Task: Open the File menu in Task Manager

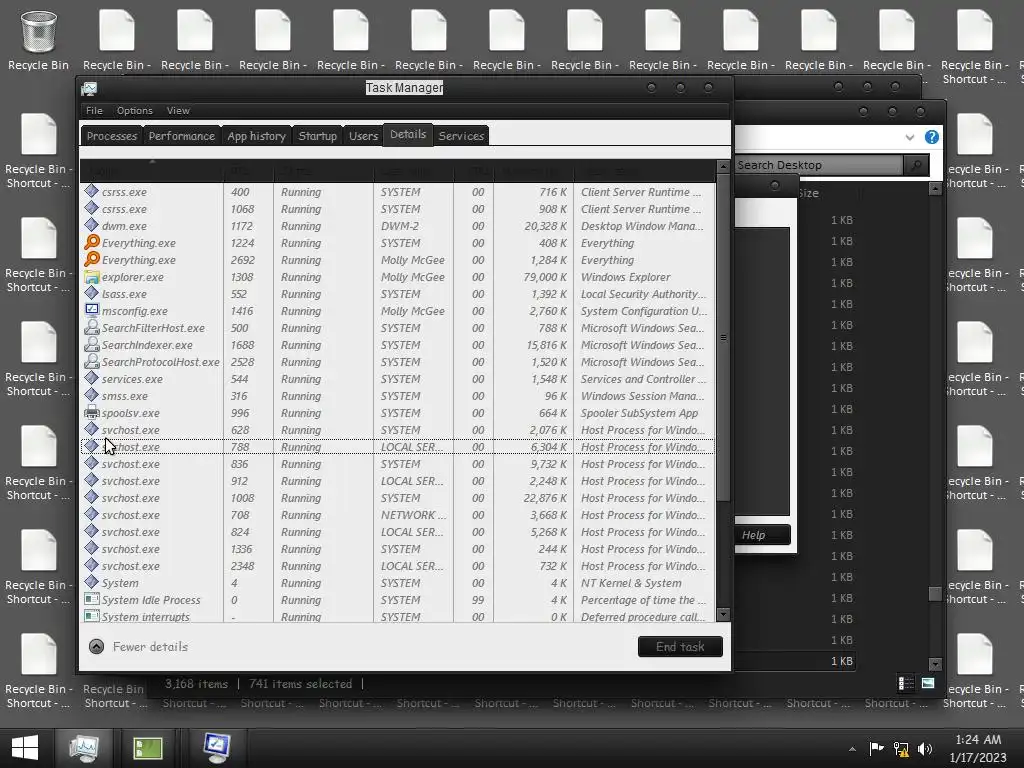Action: pyautogui.click(x=94, y=110)
